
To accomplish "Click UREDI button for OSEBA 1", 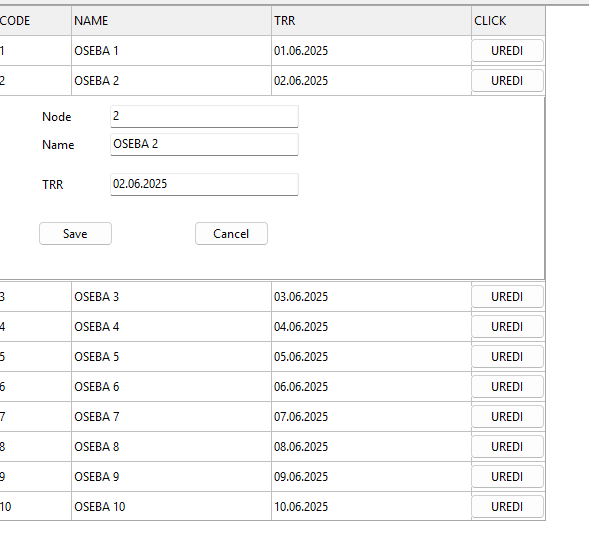I will [507, 51].
